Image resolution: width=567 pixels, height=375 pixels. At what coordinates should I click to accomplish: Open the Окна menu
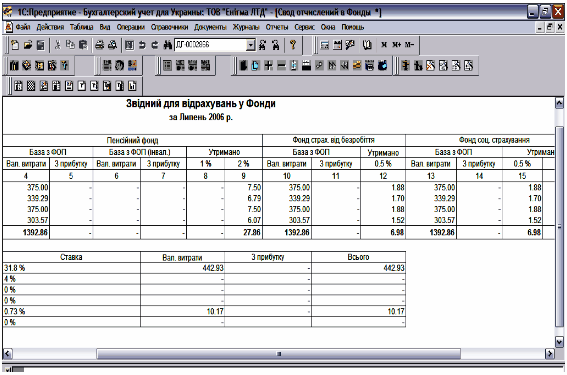point(328,27)
